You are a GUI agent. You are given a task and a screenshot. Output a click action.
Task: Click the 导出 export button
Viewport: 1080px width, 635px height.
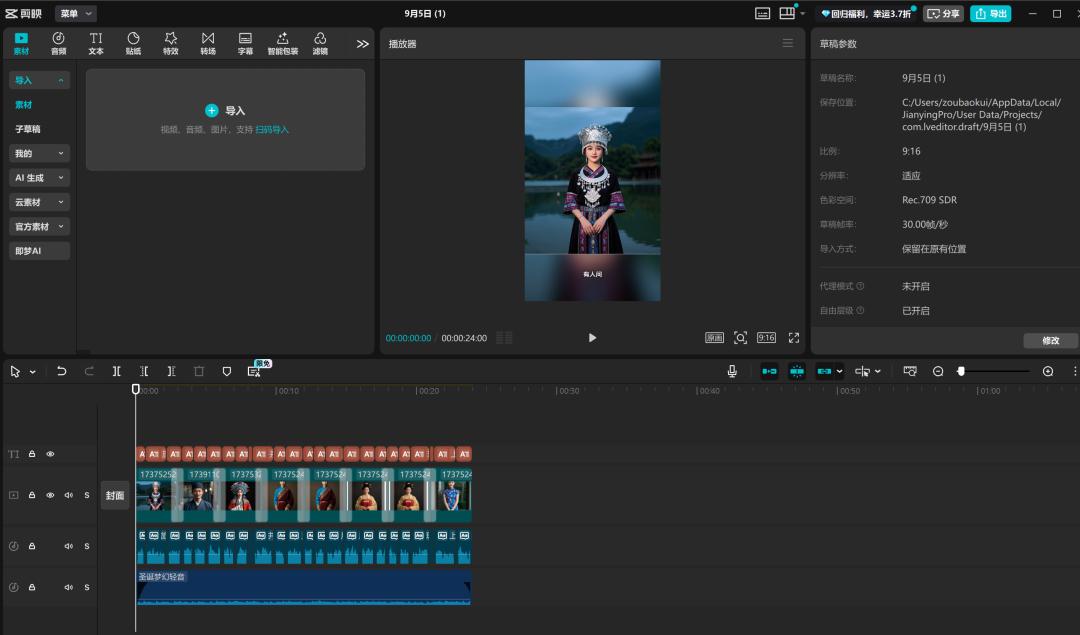click(x=990, y=14)
